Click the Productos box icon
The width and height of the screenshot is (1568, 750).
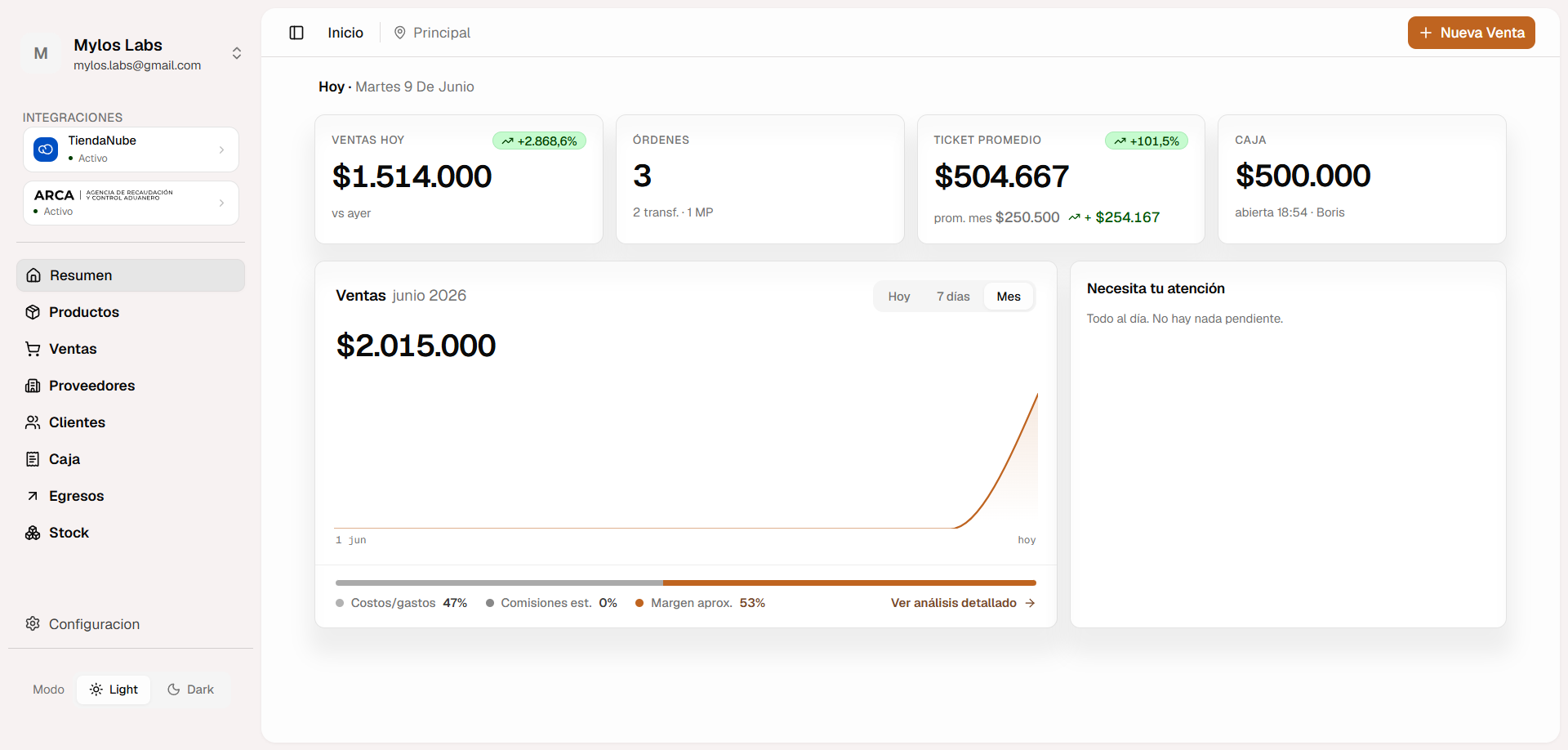coord(33,312)
